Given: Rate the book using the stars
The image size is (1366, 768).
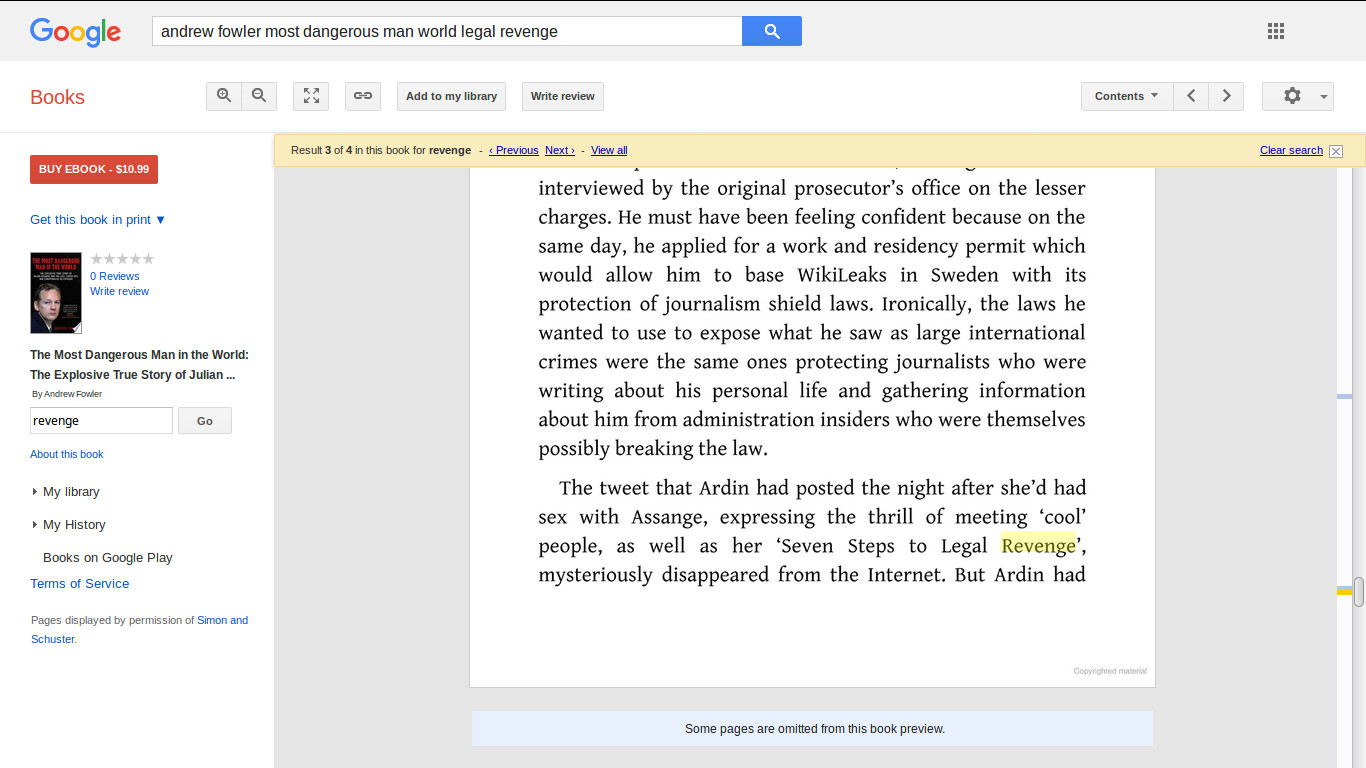Looking at the screenshot, I should pos(122,259).
